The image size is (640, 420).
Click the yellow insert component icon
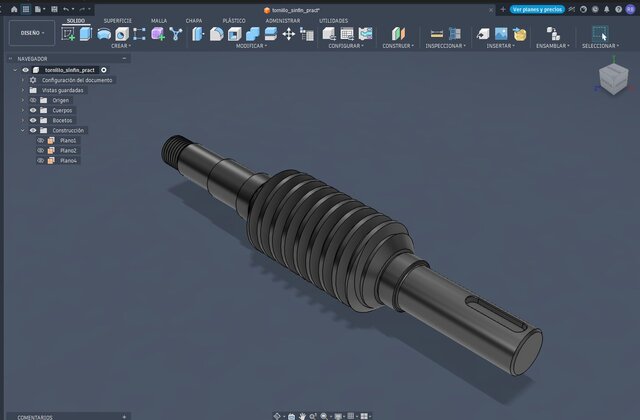(x=520, y=34)
